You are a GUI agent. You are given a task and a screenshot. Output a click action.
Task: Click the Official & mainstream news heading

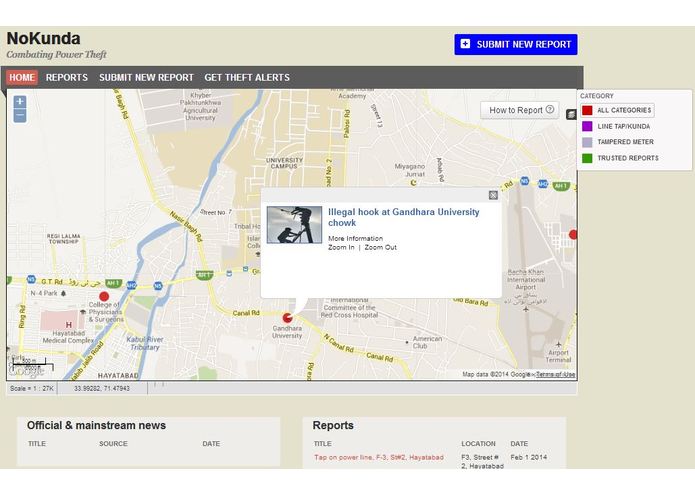pos(96,425)
